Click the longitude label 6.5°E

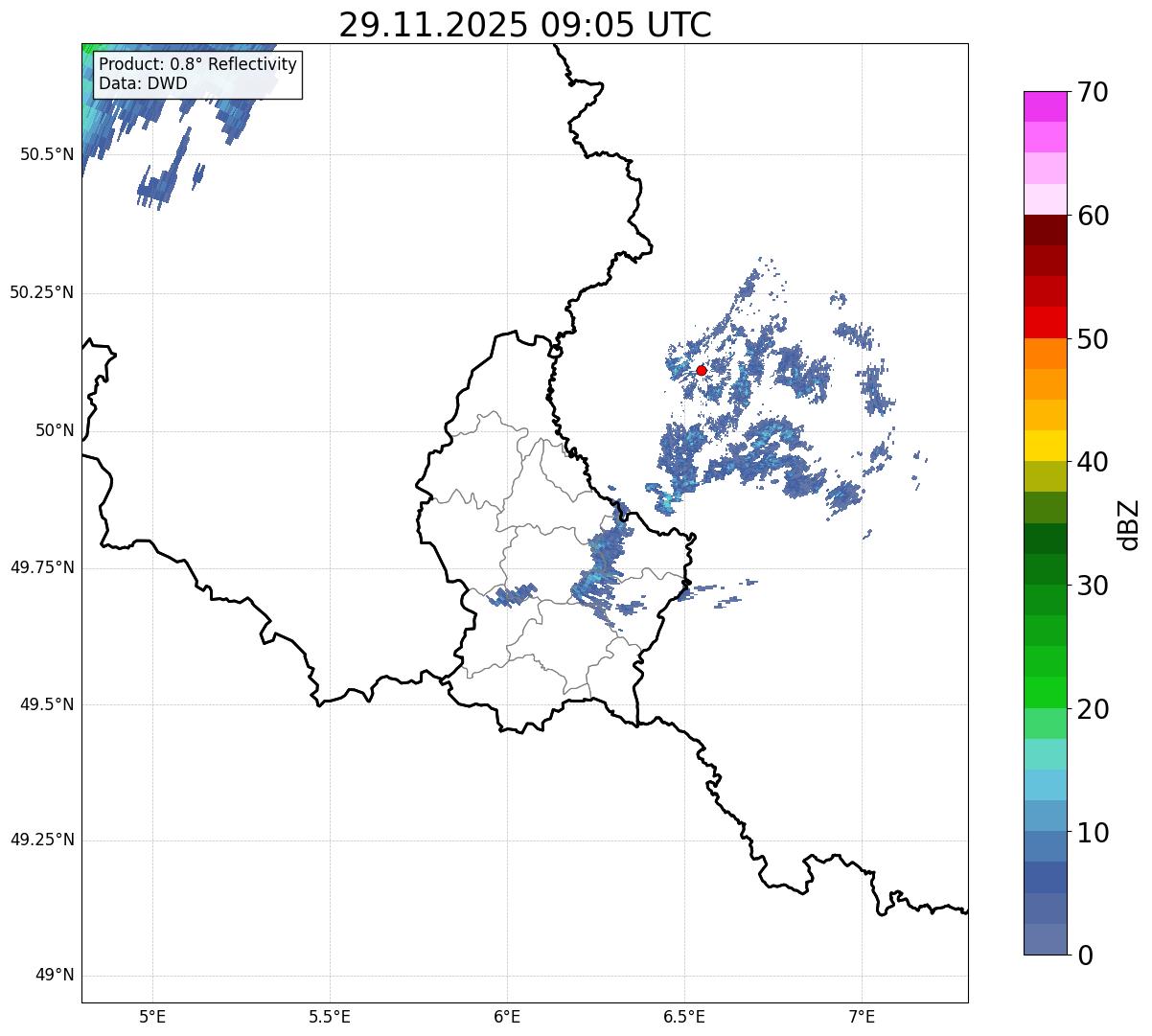point(684,1017)
